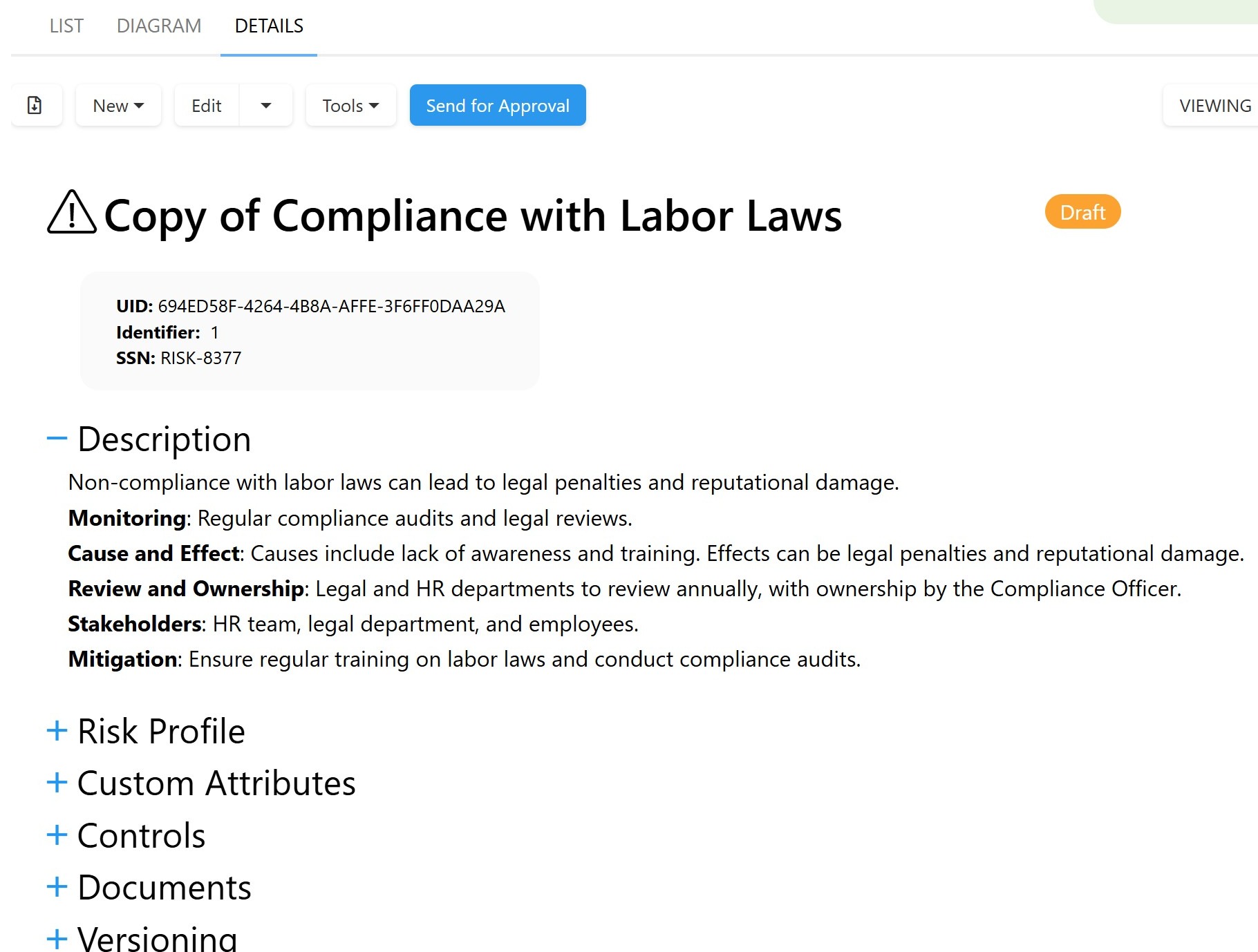Open the Tools dropdown menu

point(350,106)
